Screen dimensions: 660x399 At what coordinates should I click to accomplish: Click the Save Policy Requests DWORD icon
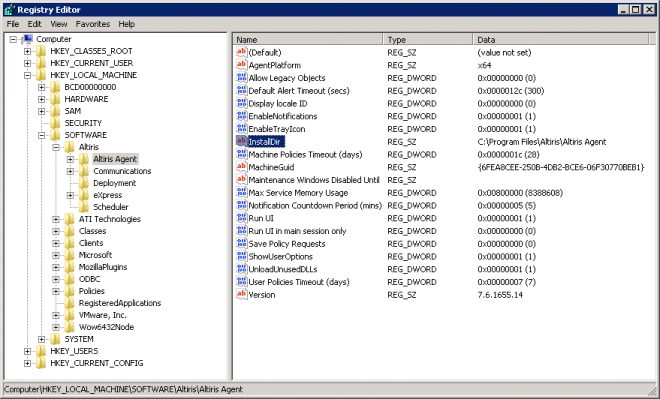tap(241, 244)
